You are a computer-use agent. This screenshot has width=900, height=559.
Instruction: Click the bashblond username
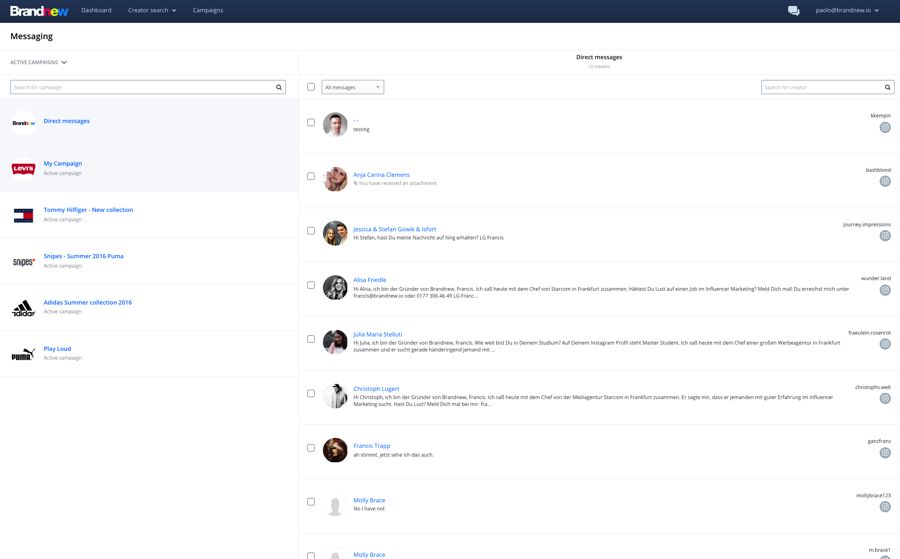(x=878, y=170)
